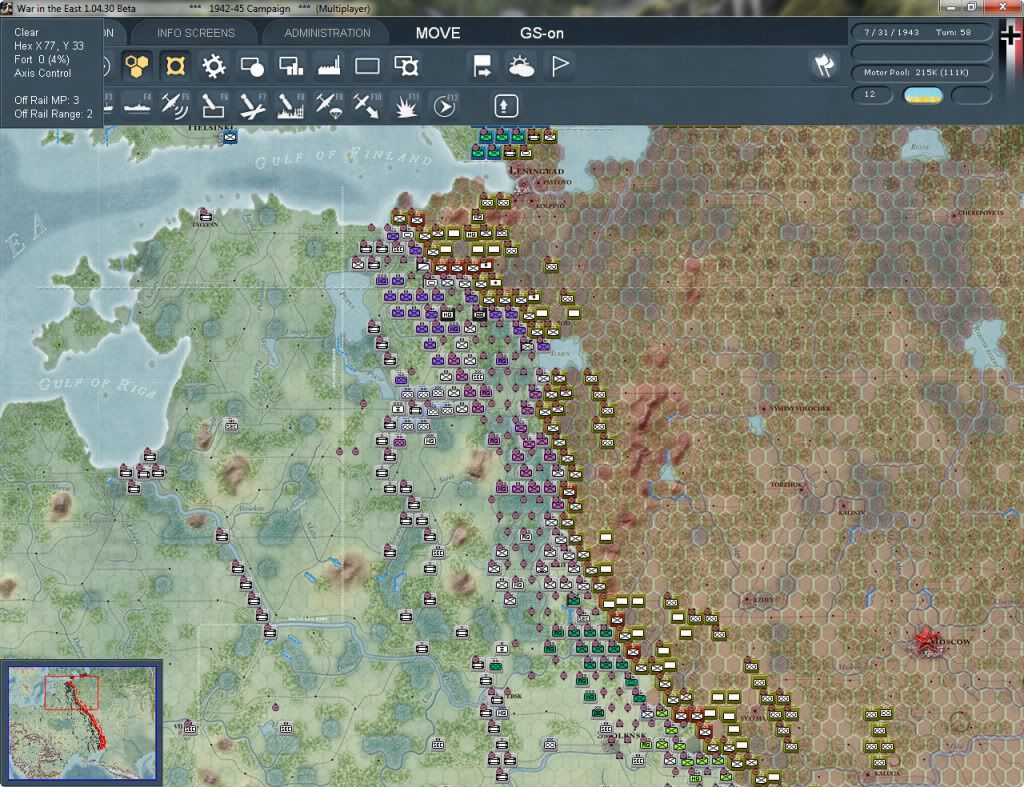
Task: Click the minimap overview in the corner
Action: click(x=82, y=722)
